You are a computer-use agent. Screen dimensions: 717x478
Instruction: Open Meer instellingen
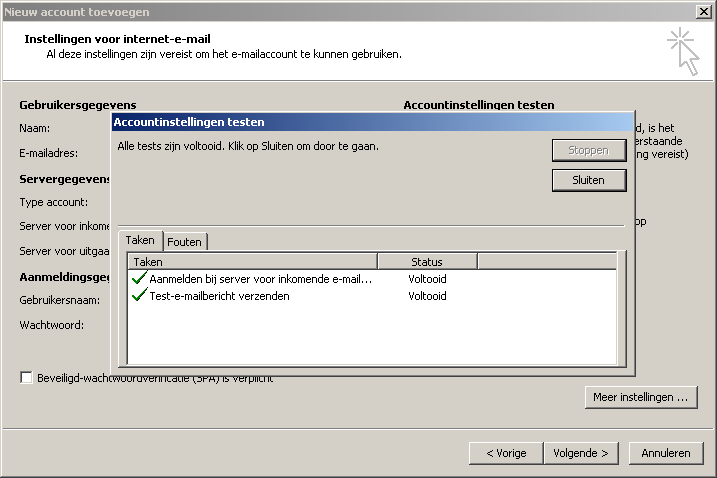pyautogui.click(x=640, y=397)
